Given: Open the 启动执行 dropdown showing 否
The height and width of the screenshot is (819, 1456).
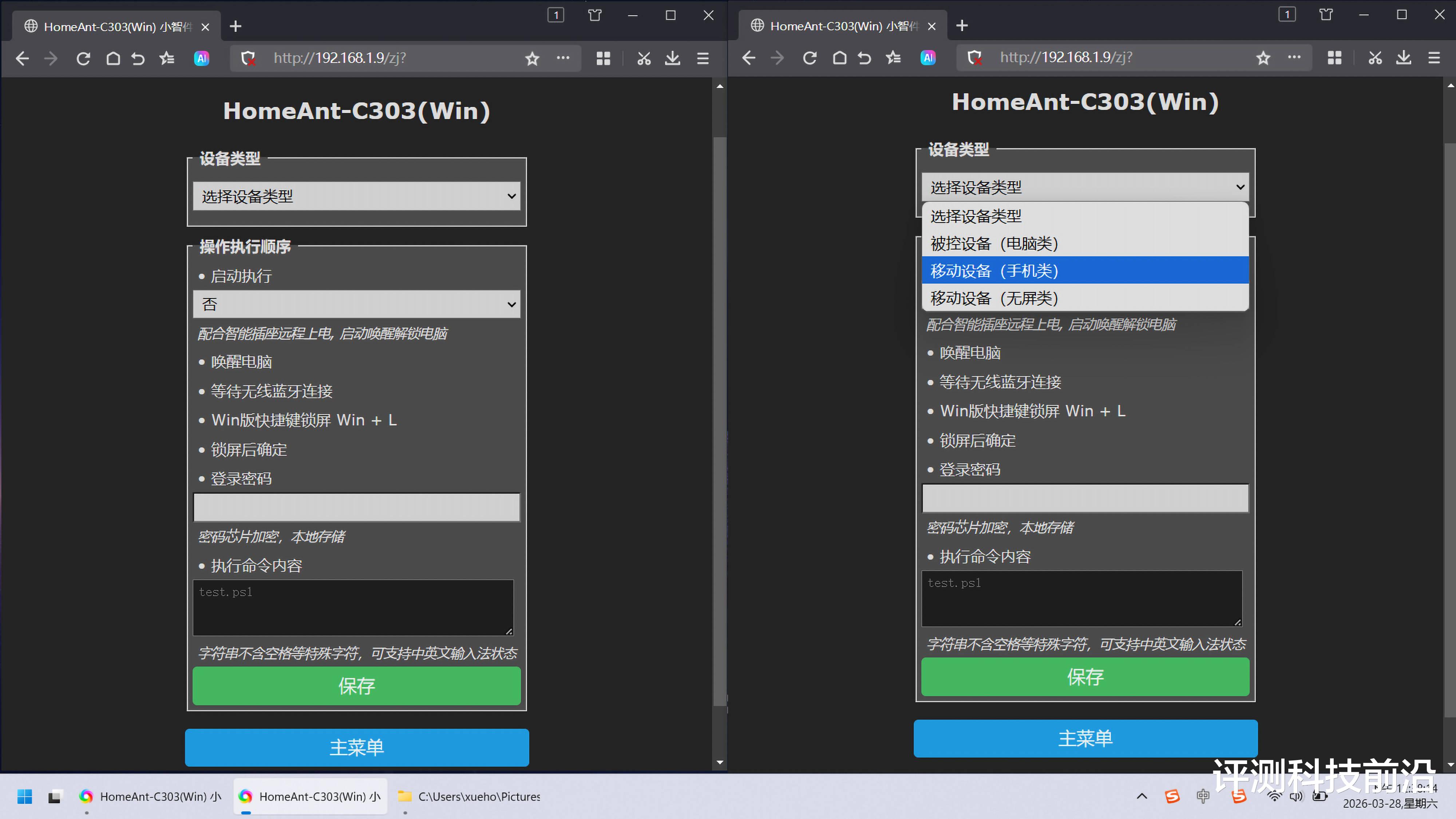Looking at the screenshot, I should pos(356,305).
